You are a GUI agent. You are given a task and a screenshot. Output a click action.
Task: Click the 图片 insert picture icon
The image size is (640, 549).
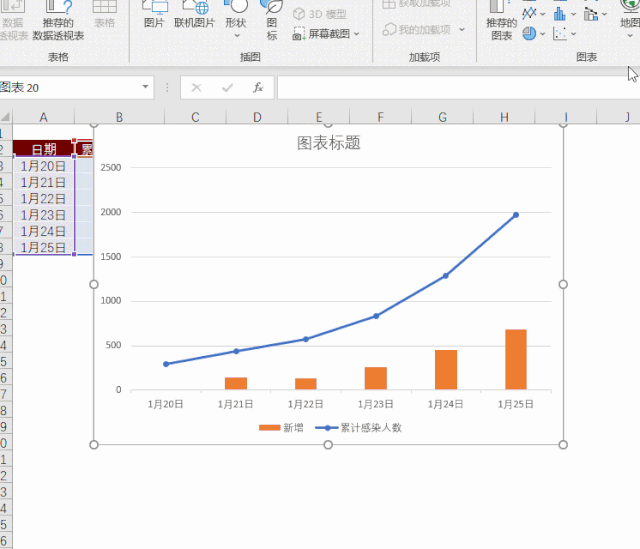(154, 15)
